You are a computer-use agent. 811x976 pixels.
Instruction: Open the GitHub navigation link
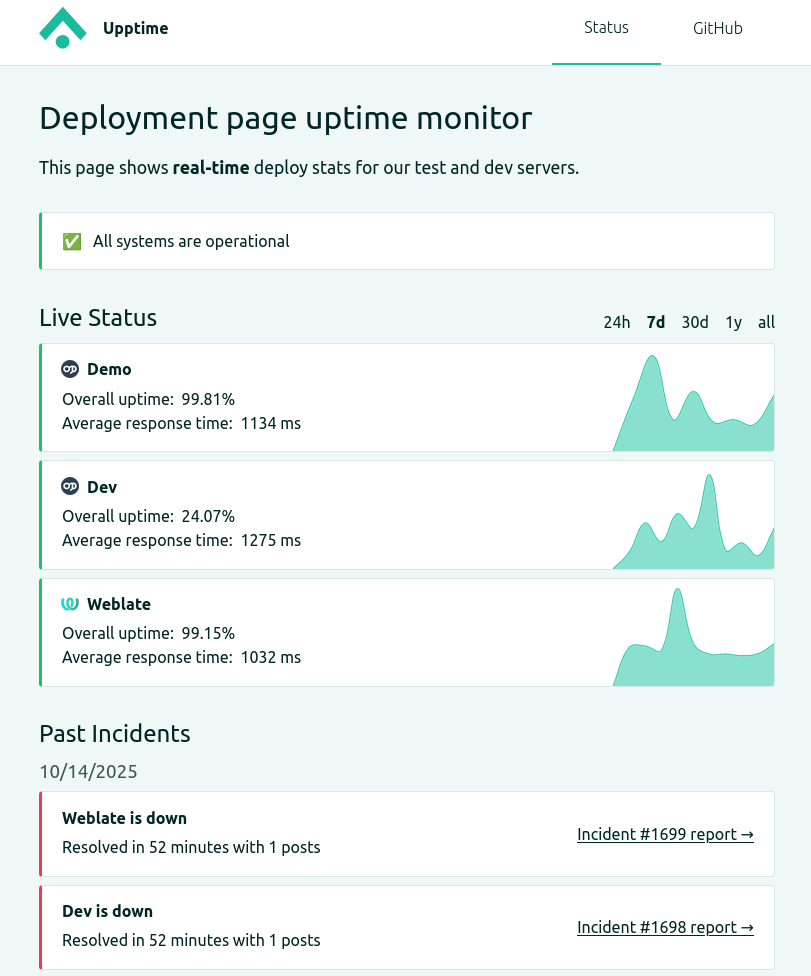(x=717, y=29)
